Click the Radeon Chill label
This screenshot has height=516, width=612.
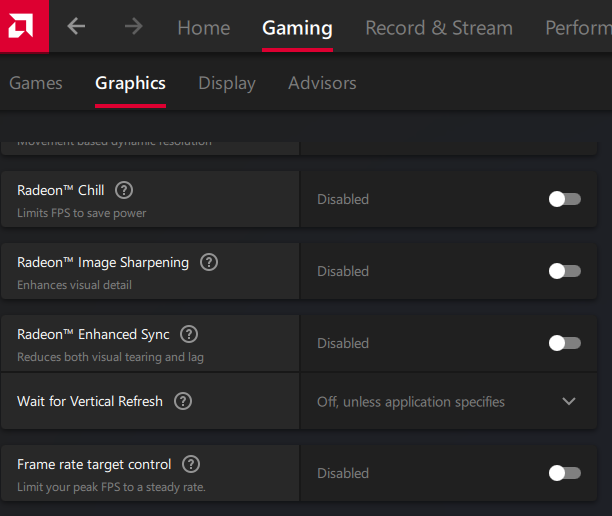point(60,190)
